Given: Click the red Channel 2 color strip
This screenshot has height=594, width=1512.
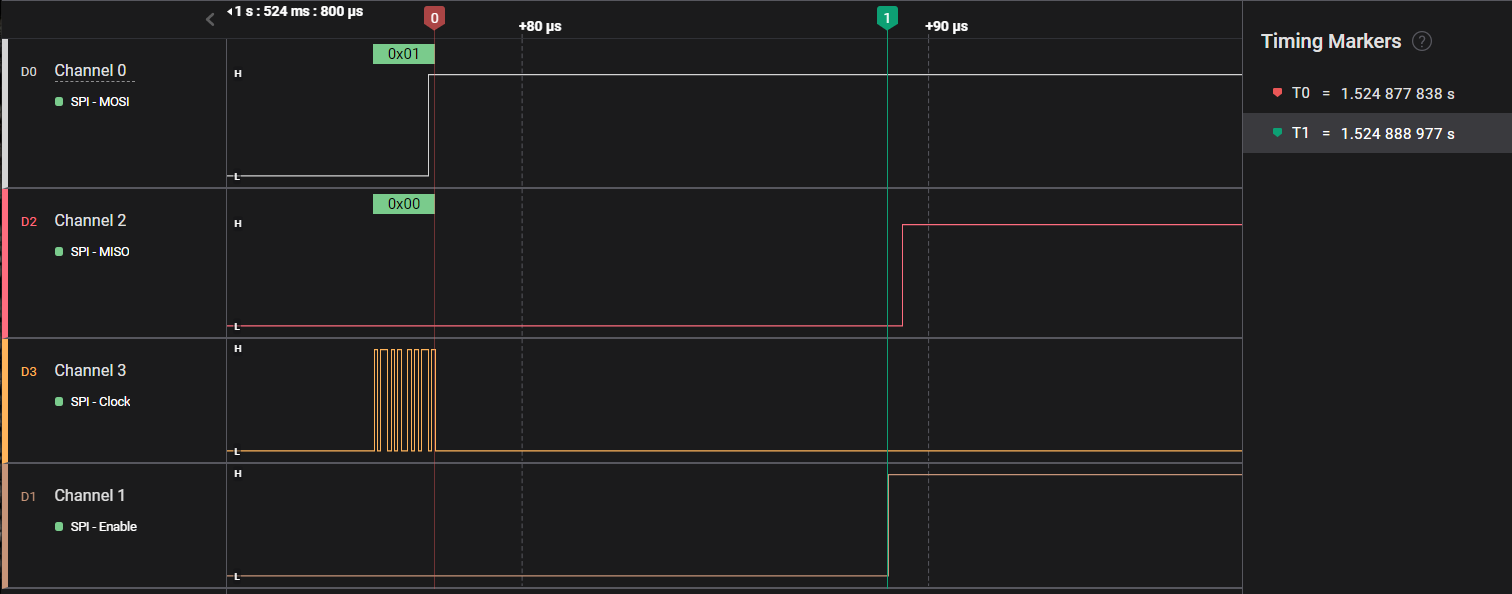Looking at the screenshot, I should click(x=4, y=263).
